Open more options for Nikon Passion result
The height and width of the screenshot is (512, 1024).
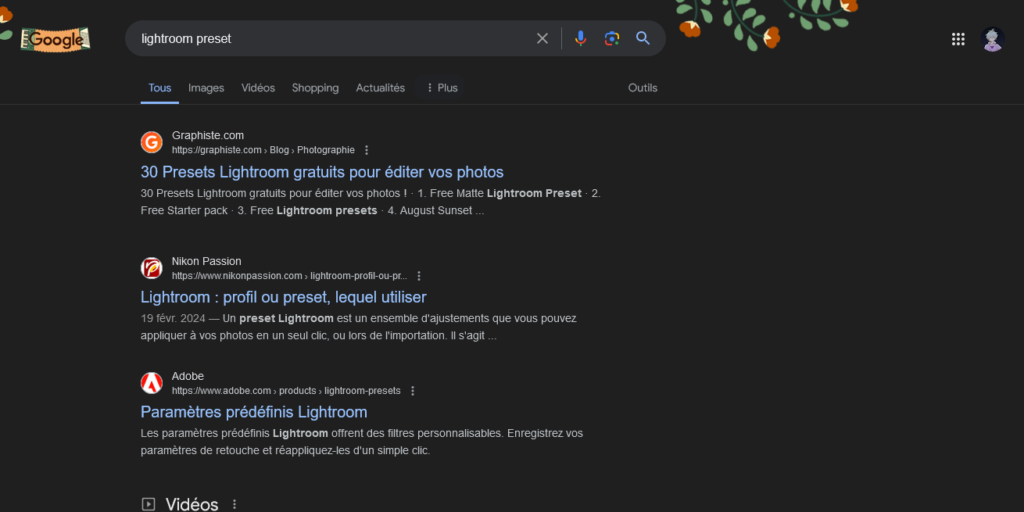(419, 276)
